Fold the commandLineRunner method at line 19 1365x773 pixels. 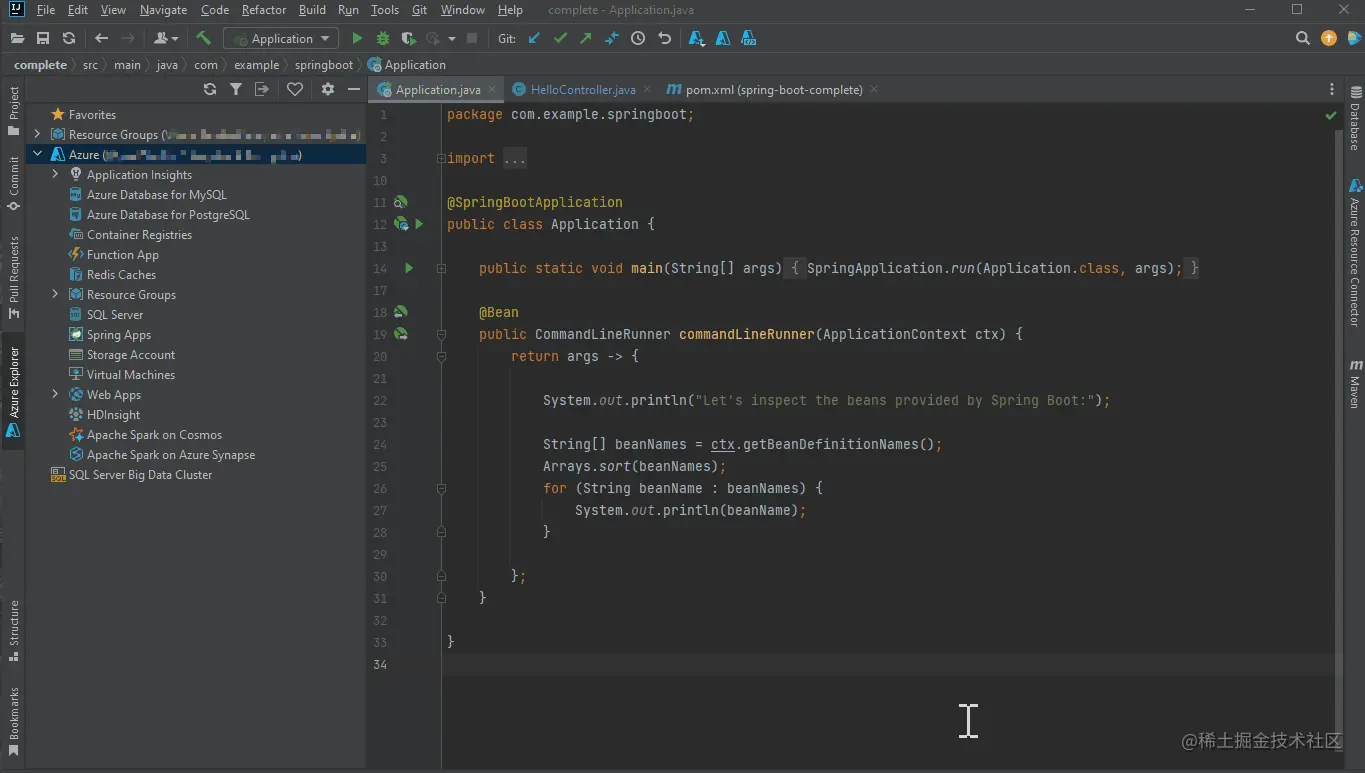[441, 334]
